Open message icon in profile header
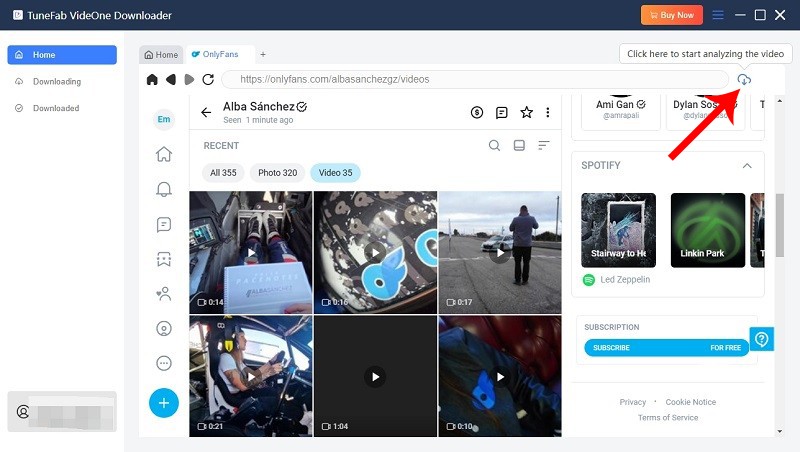 click(502, 112)
